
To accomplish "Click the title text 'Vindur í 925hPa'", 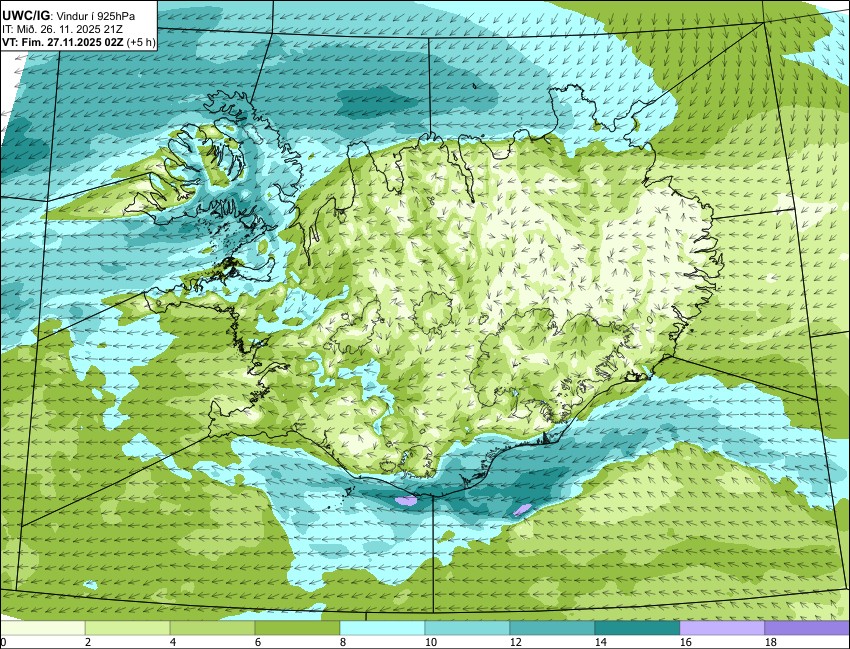I will [x=96, y=16].
